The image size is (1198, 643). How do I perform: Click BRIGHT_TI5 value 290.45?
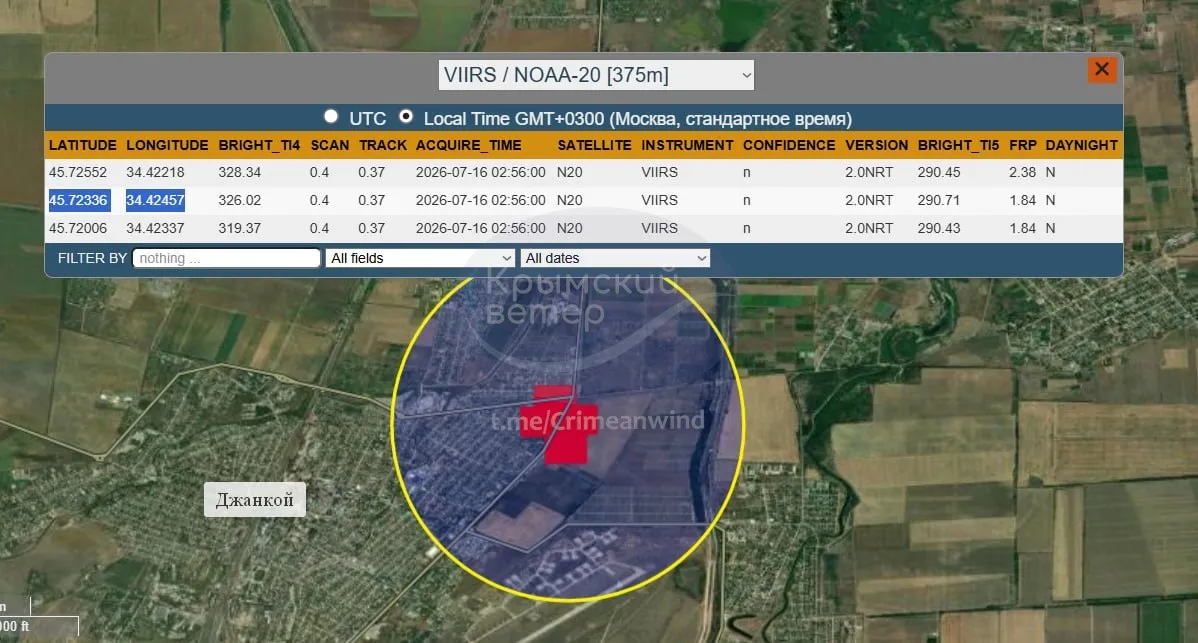[938, 173]
